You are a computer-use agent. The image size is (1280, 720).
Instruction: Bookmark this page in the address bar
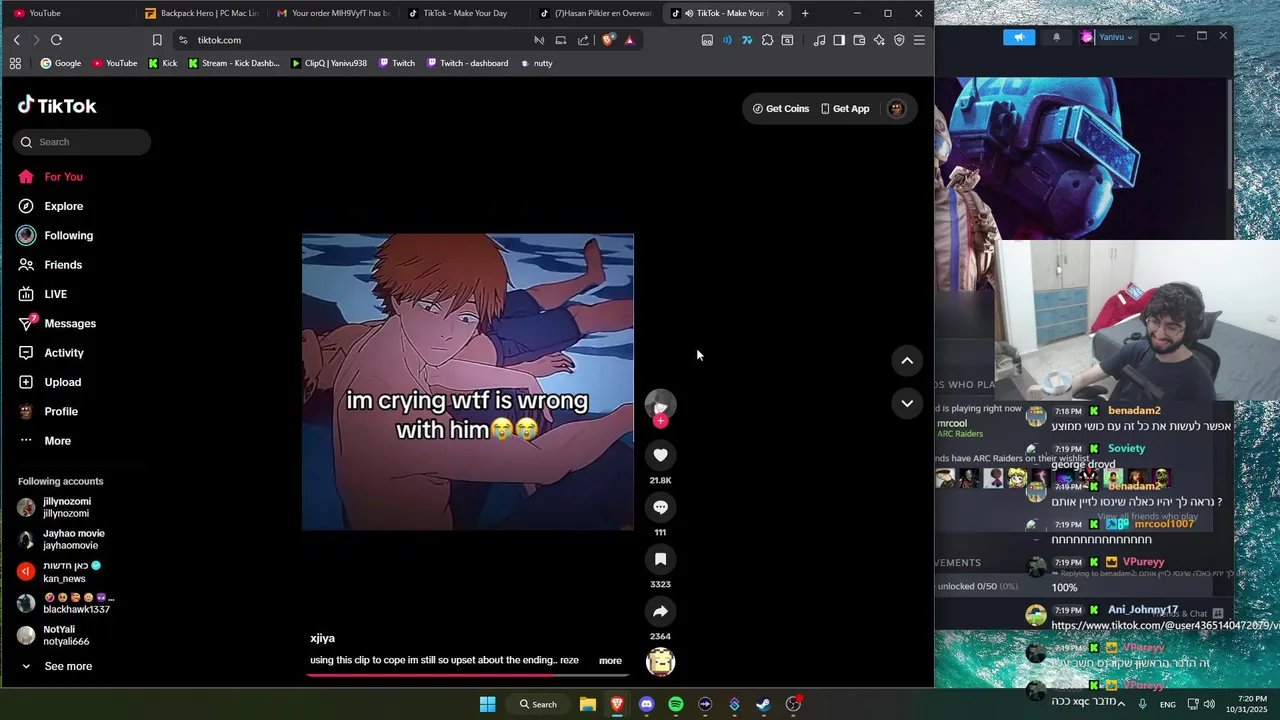coord(157,40)
